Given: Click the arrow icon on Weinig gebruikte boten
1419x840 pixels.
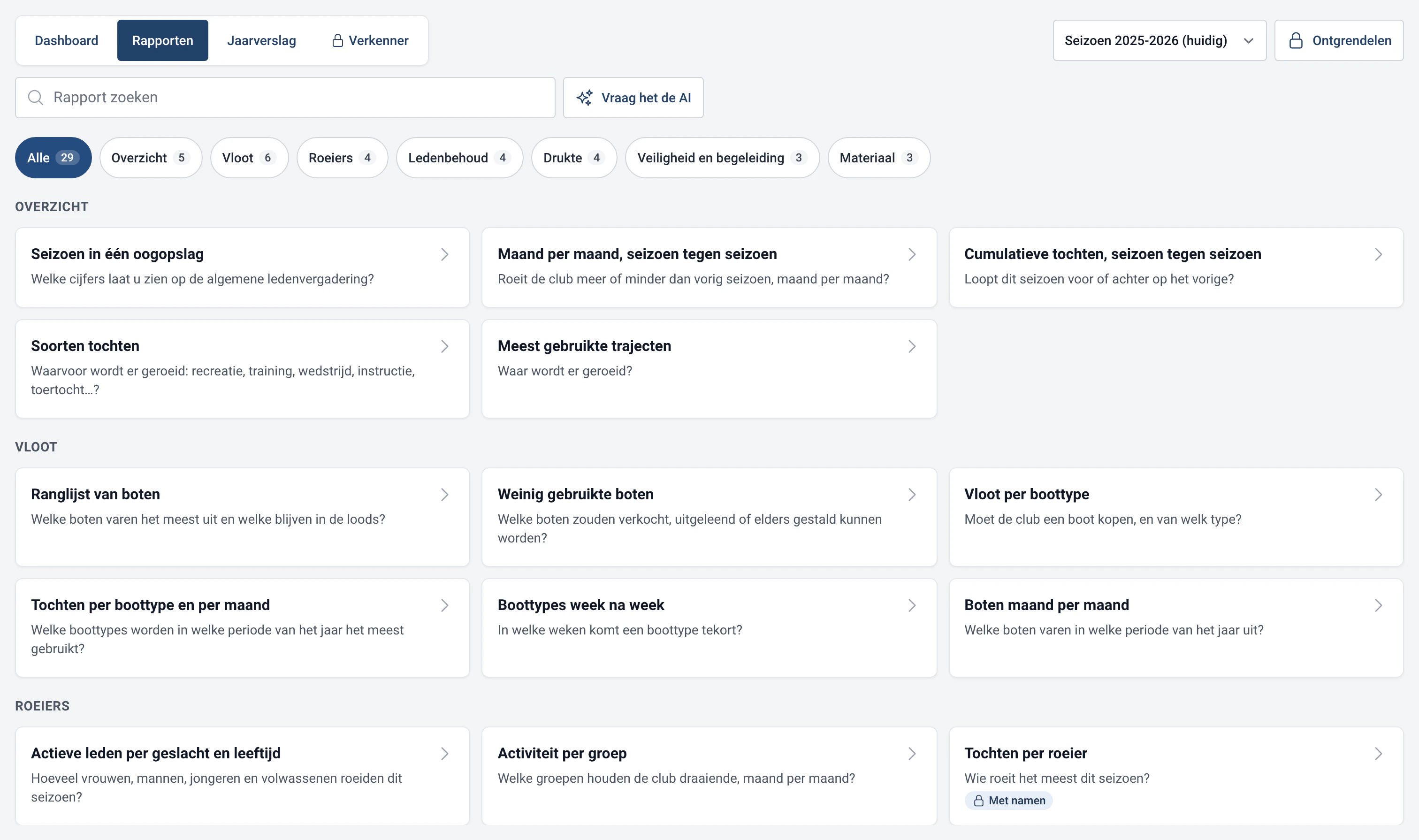Looking at the screenshot, I should pyautogui.click(x=912, y=495).
